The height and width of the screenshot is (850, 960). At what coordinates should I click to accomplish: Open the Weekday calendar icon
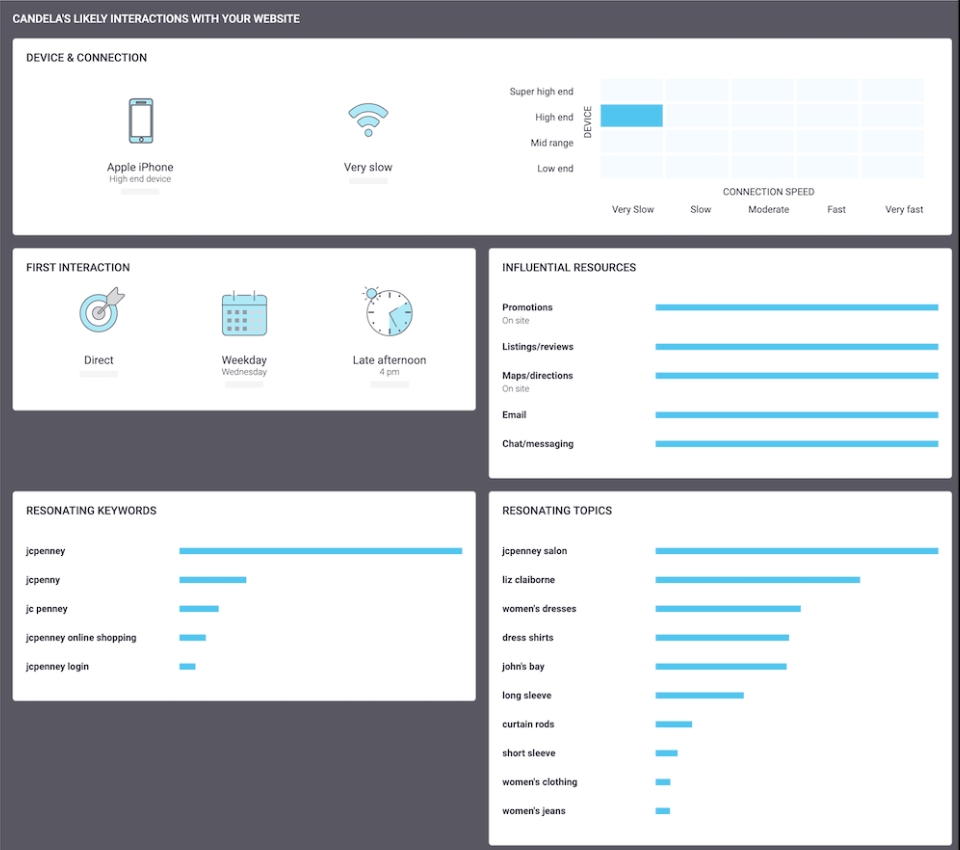(244, 313)
